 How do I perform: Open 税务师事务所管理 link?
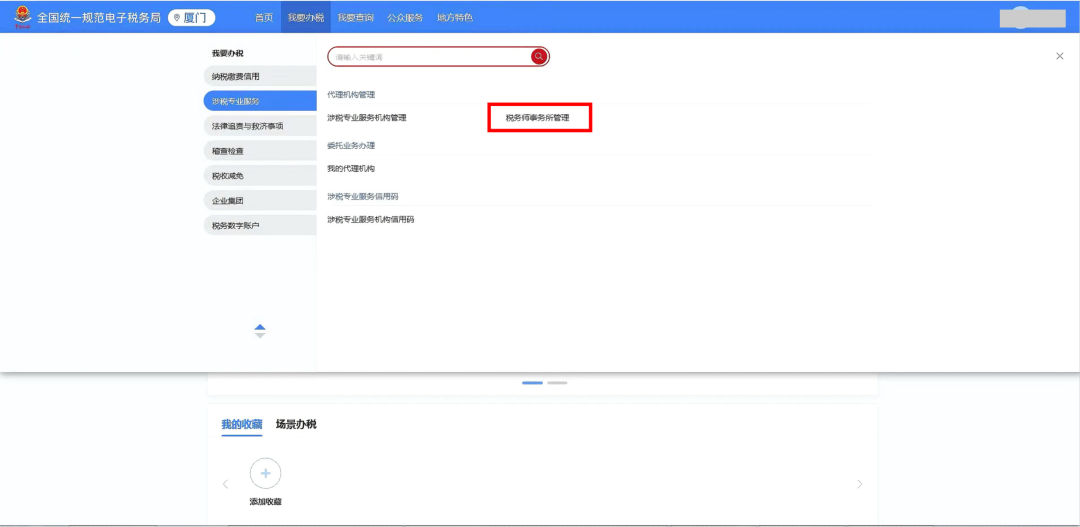click(537, 118)
